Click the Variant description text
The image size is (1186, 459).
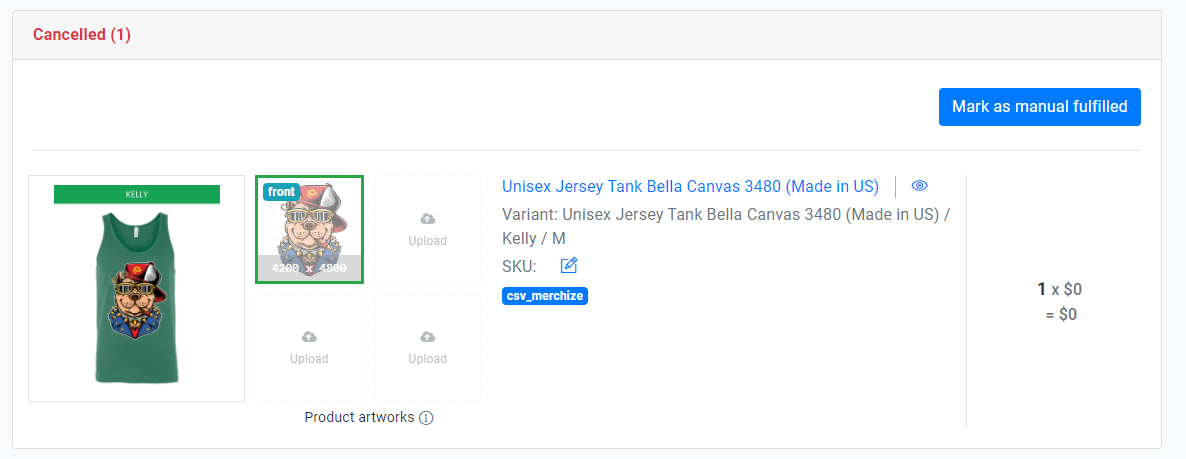[x=725, y=226]
